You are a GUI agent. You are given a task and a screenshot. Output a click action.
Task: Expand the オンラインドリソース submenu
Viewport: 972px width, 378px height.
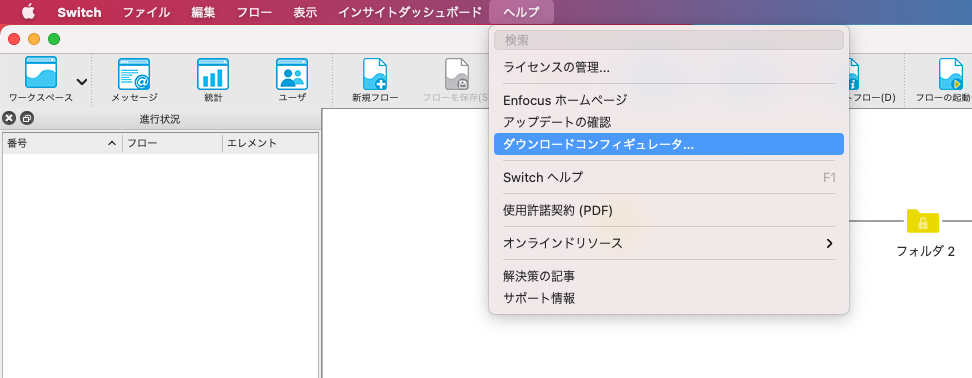point(669,243)
